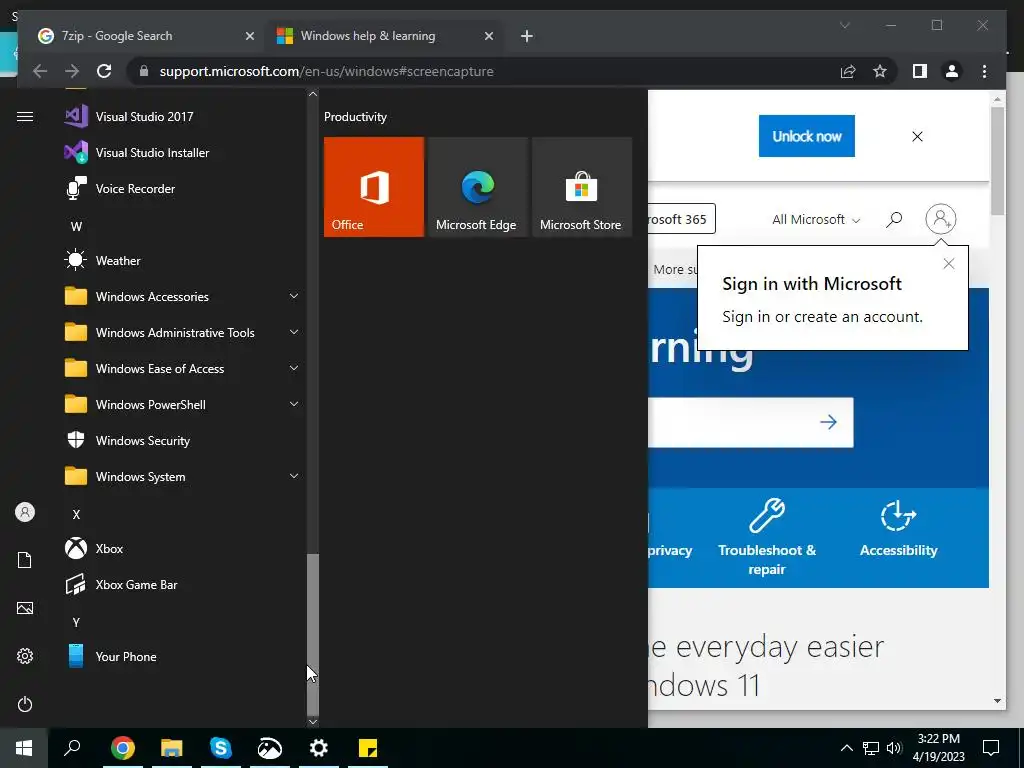Reload the current page
1024x768 pixels.
pyautogui.click(x=104, y=71)
